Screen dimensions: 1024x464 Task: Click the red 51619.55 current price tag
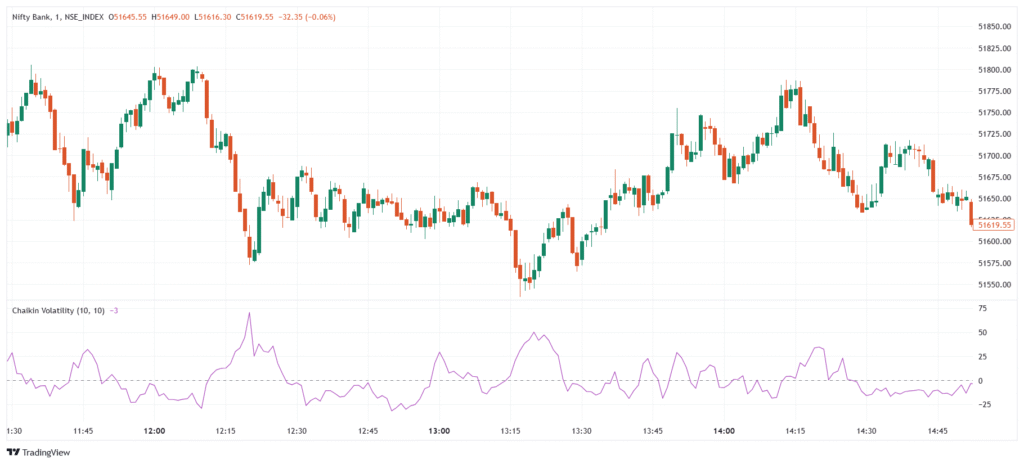tap(995, 226)
